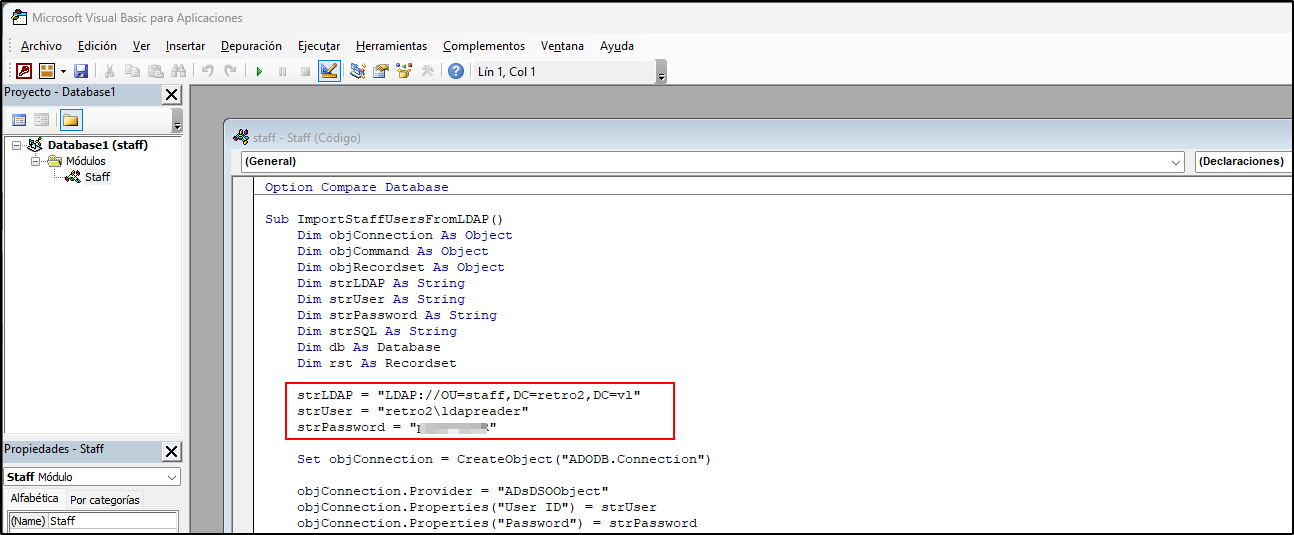
Task: Open the Staff Módulo properties dropdown
Action: point(172,477)
